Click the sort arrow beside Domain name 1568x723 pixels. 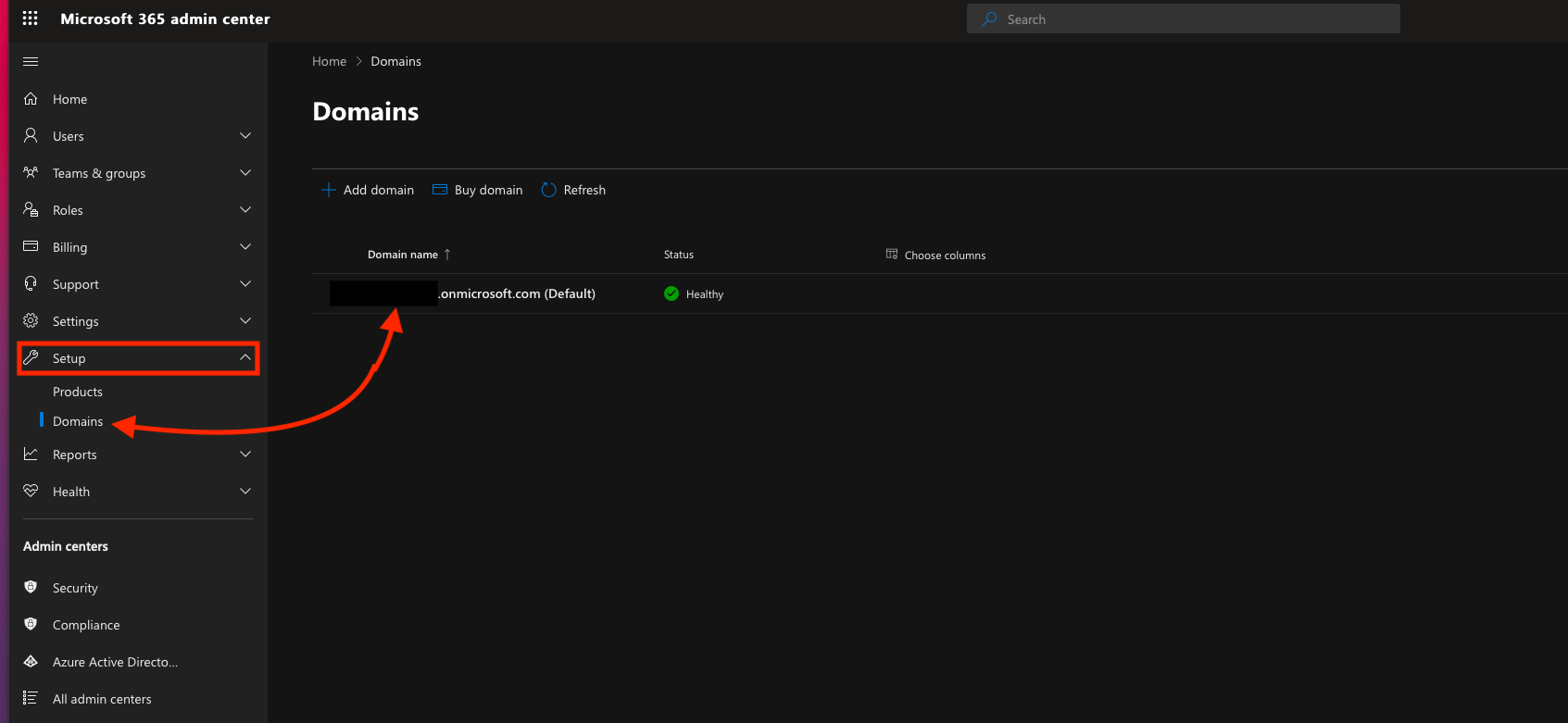tap(447, 255)
